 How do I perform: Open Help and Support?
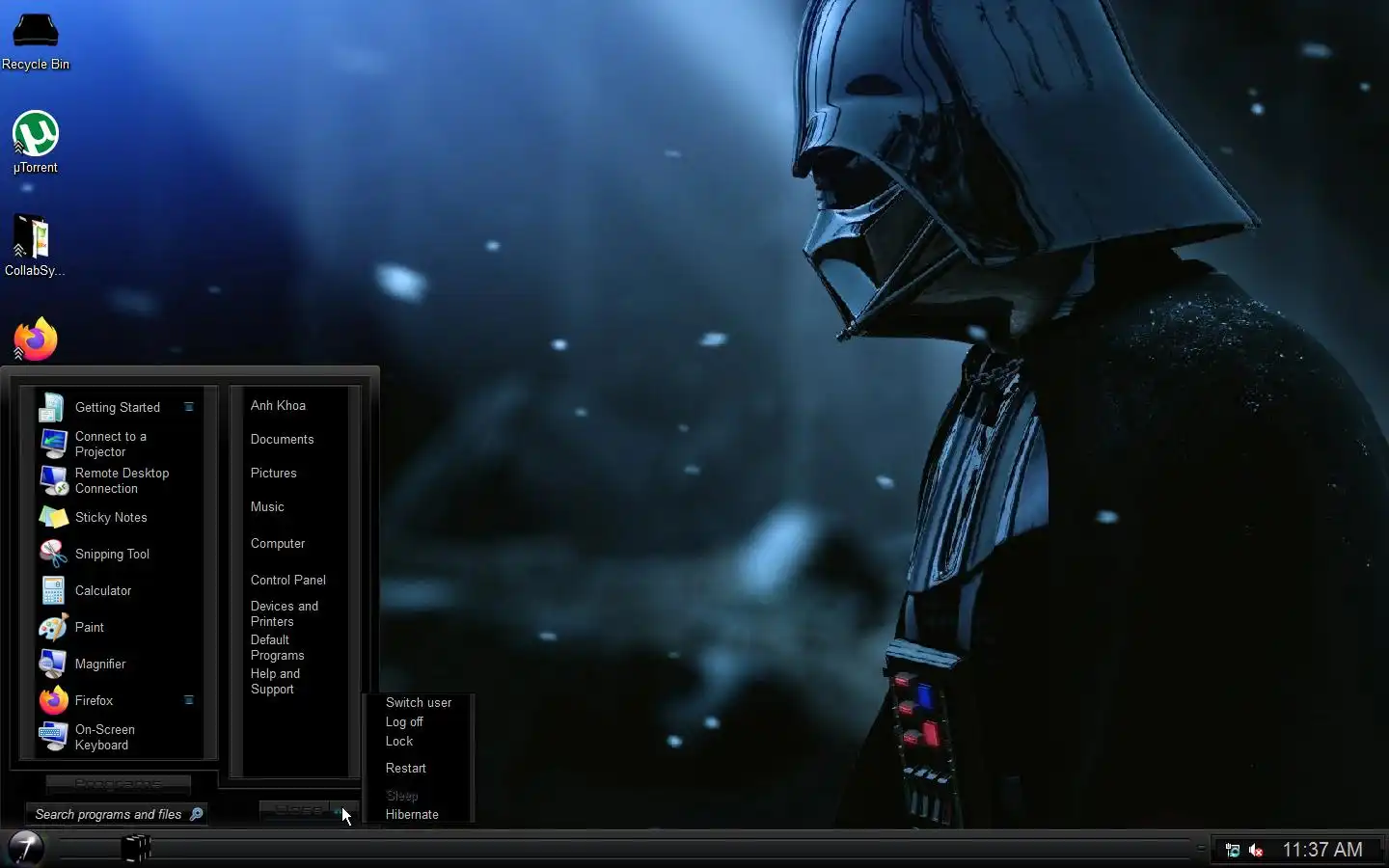point(276,681)
